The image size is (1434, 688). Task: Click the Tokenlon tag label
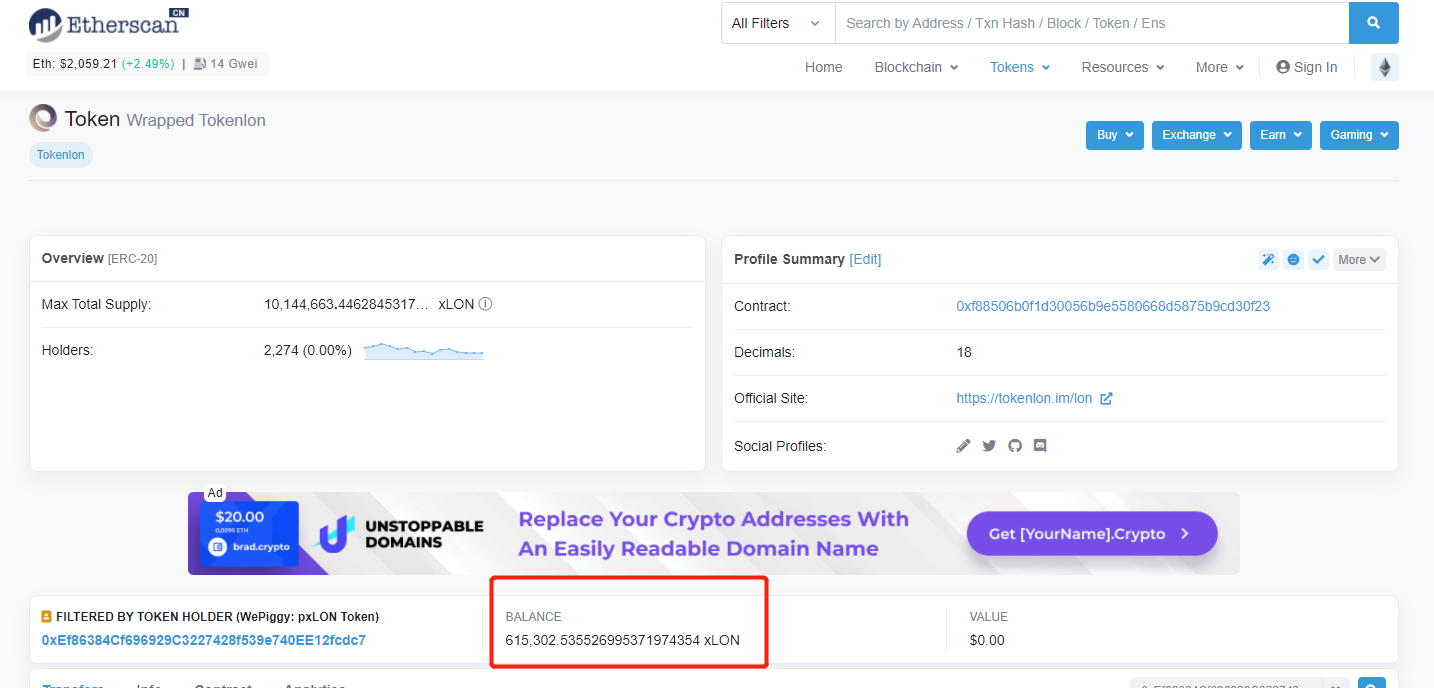coord(61,155)
